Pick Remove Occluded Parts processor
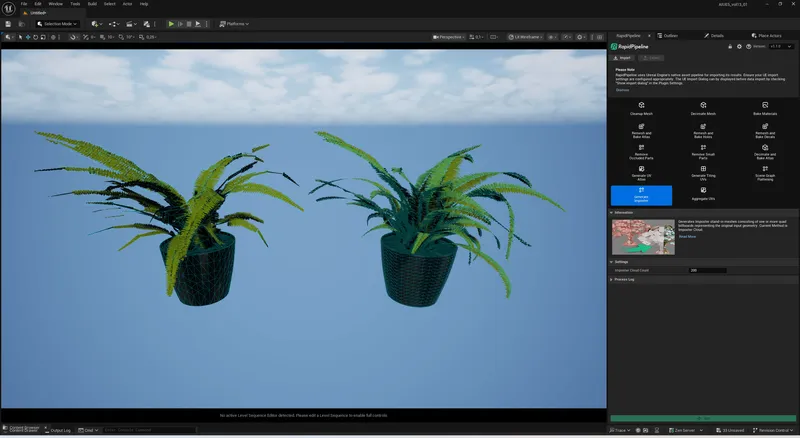 (x=641, y=151)
